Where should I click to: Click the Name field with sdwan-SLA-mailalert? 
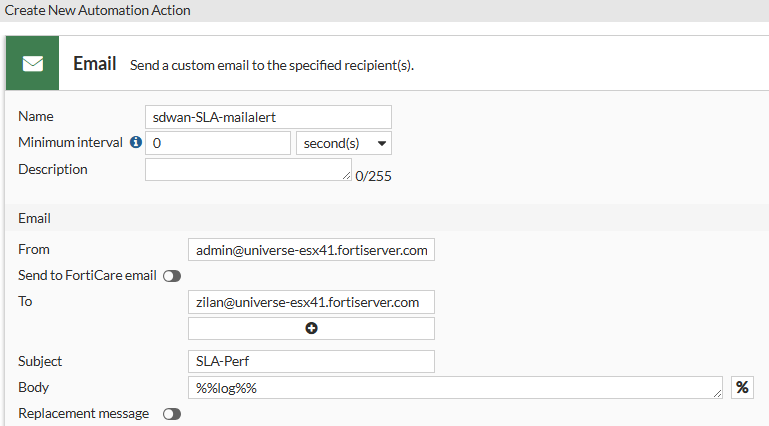[268, 117]
